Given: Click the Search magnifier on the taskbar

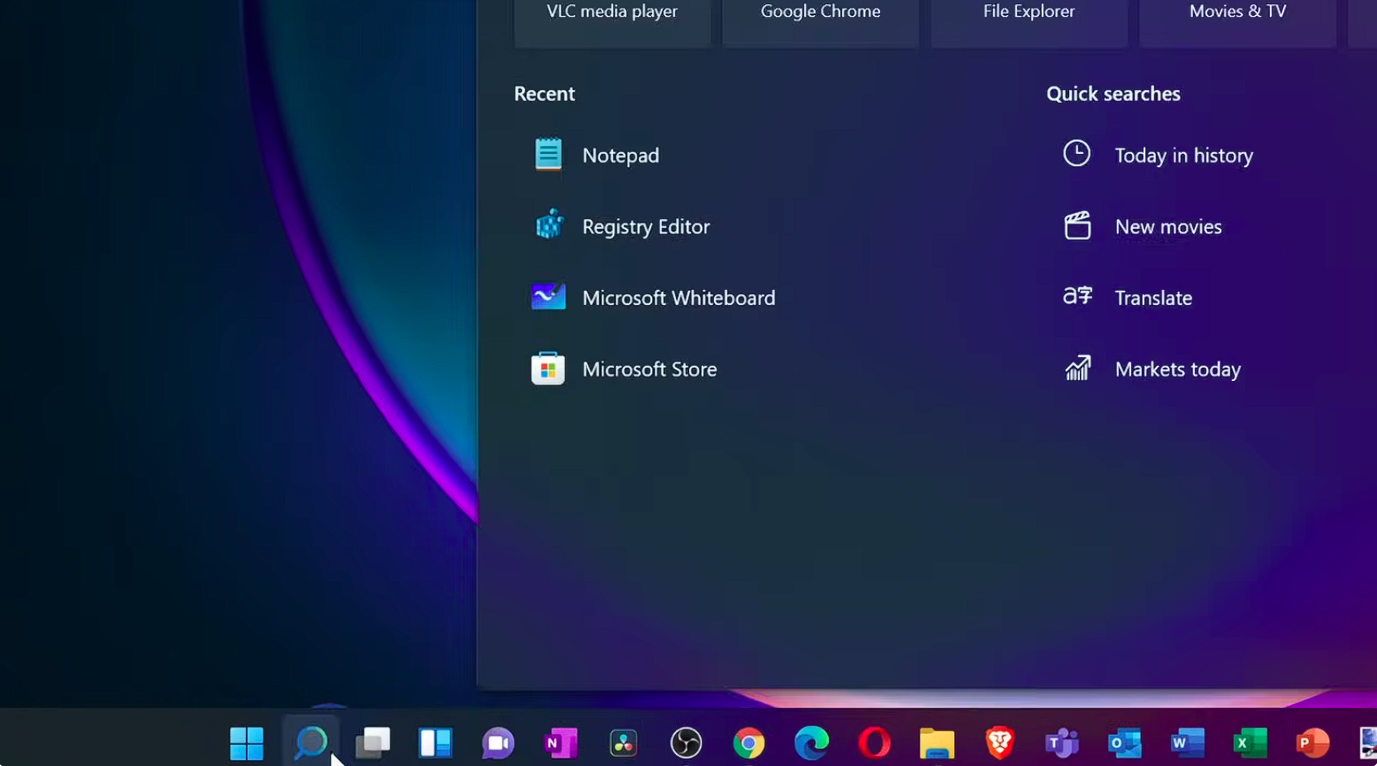Looking at the screenshot, I should 310,743.
